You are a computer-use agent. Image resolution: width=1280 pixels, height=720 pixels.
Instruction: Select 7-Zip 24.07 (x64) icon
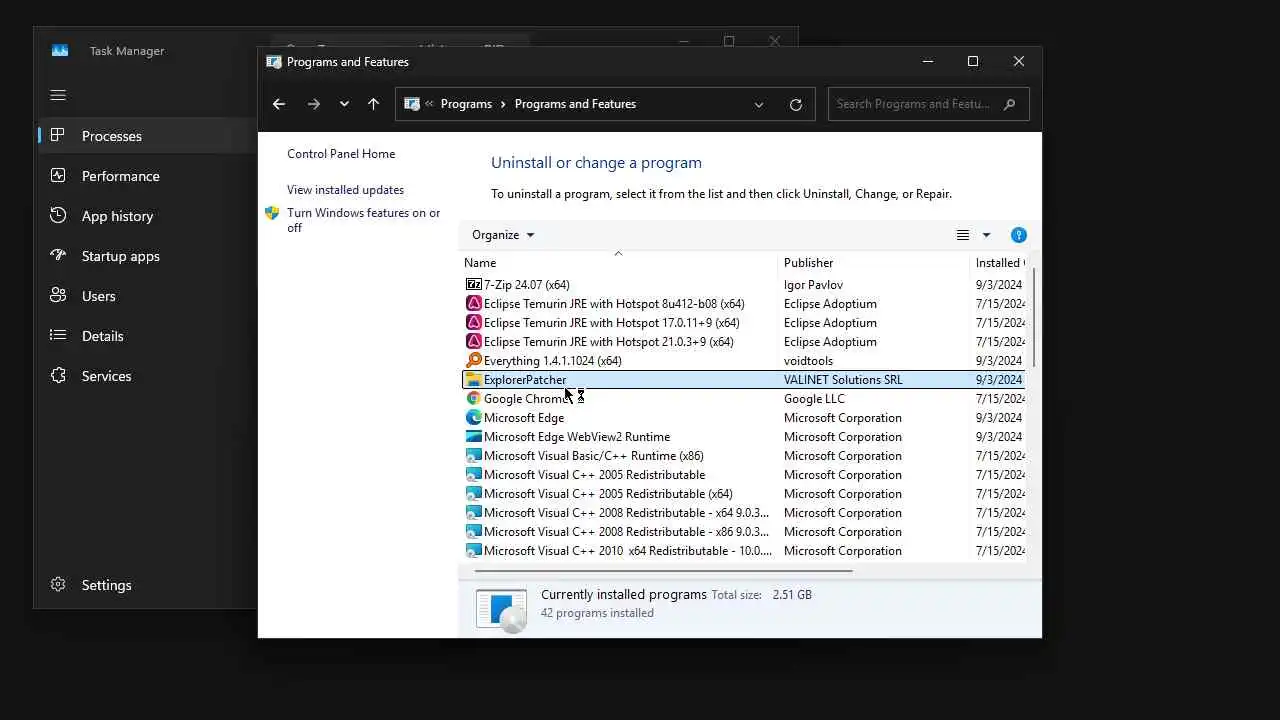[x=474, y=285]
